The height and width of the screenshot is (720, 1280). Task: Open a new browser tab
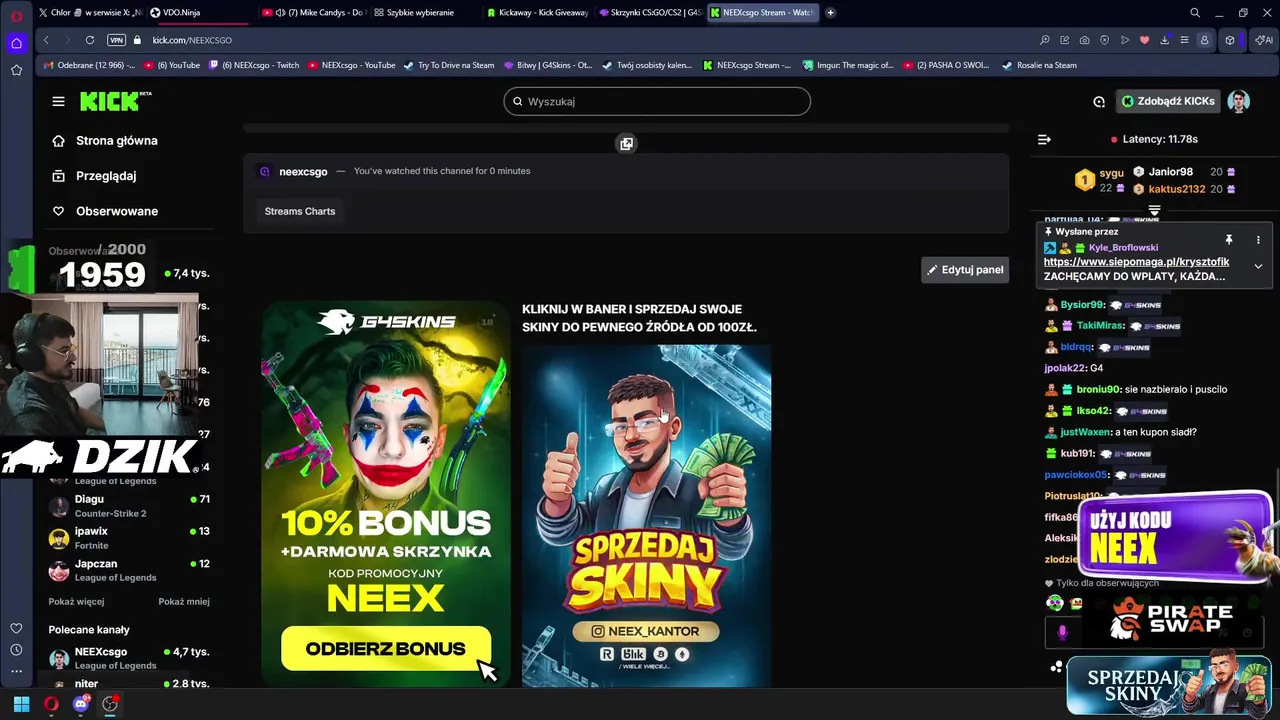point(830,13)
